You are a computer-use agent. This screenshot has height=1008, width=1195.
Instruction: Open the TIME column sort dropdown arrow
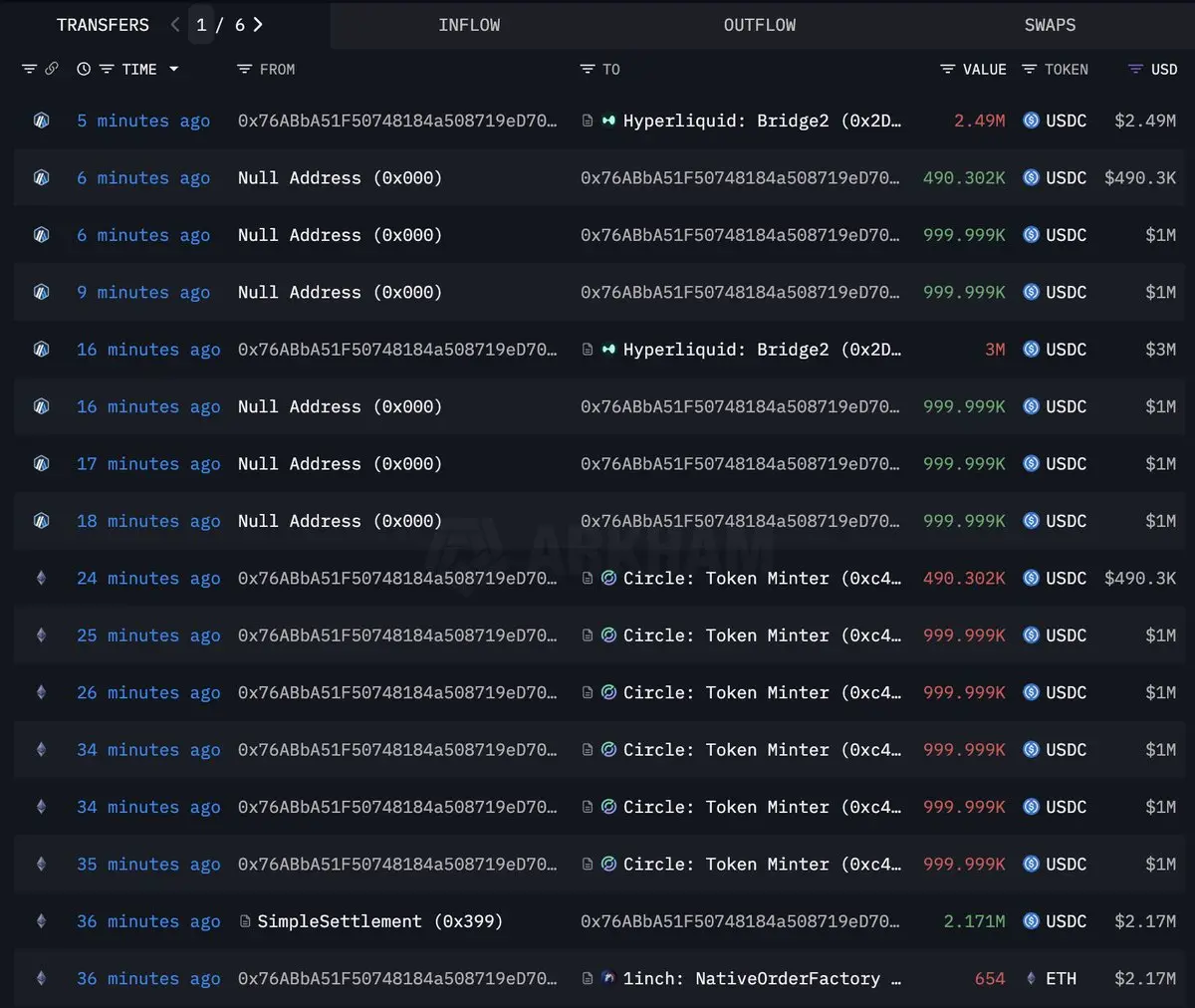pos(173,70)
